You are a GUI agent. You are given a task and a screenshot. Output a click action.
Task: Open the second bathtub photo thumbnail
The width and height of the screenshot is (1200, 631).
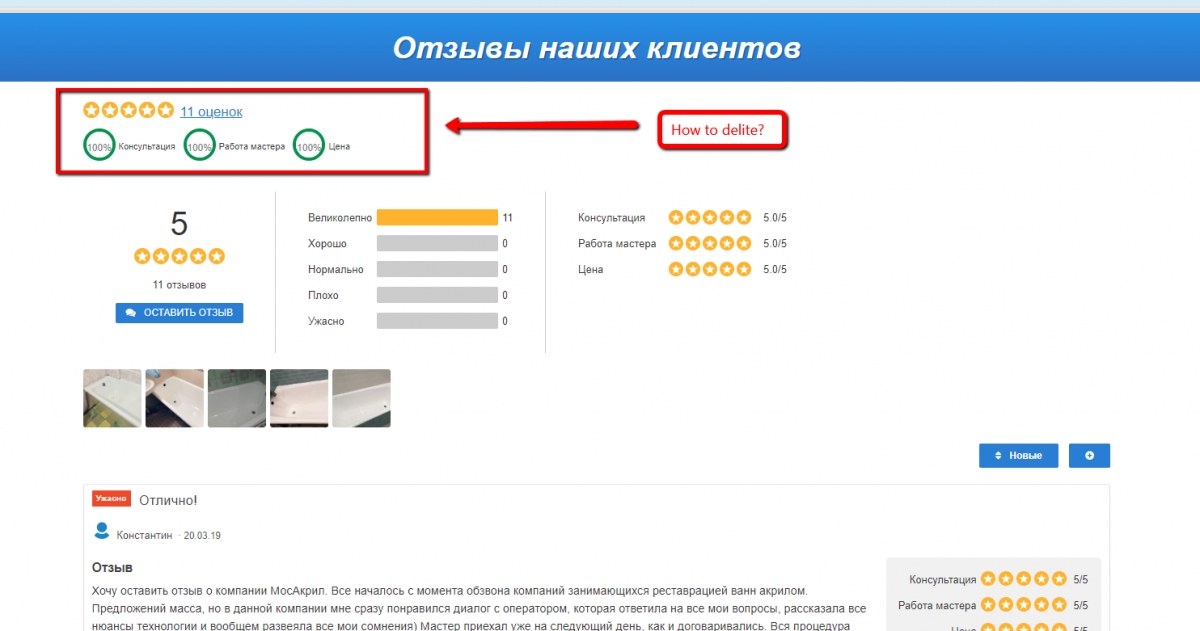(174, 398)
